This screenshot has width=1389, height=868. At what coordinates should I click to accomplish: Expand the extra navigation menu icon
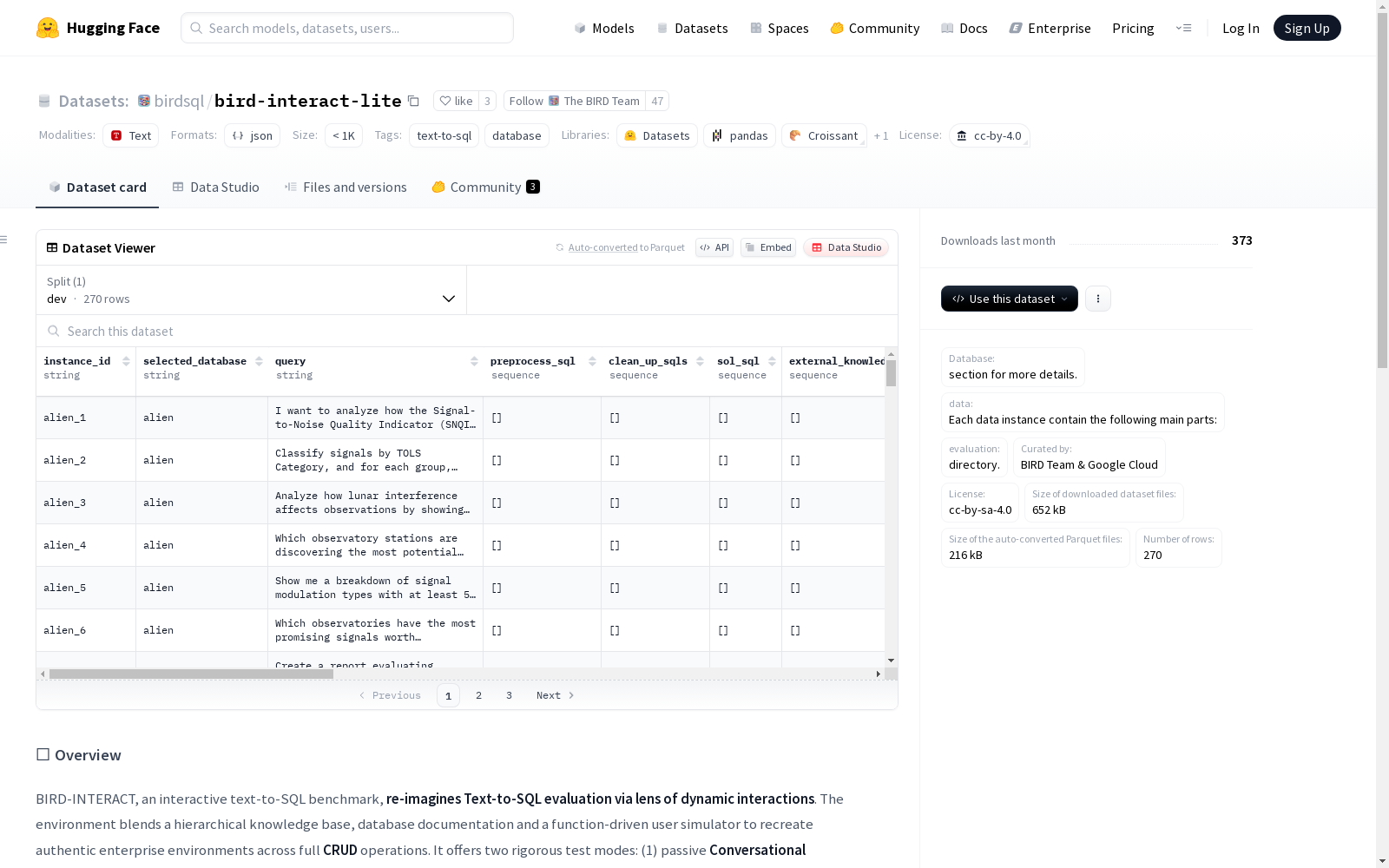pos(1183,28)
